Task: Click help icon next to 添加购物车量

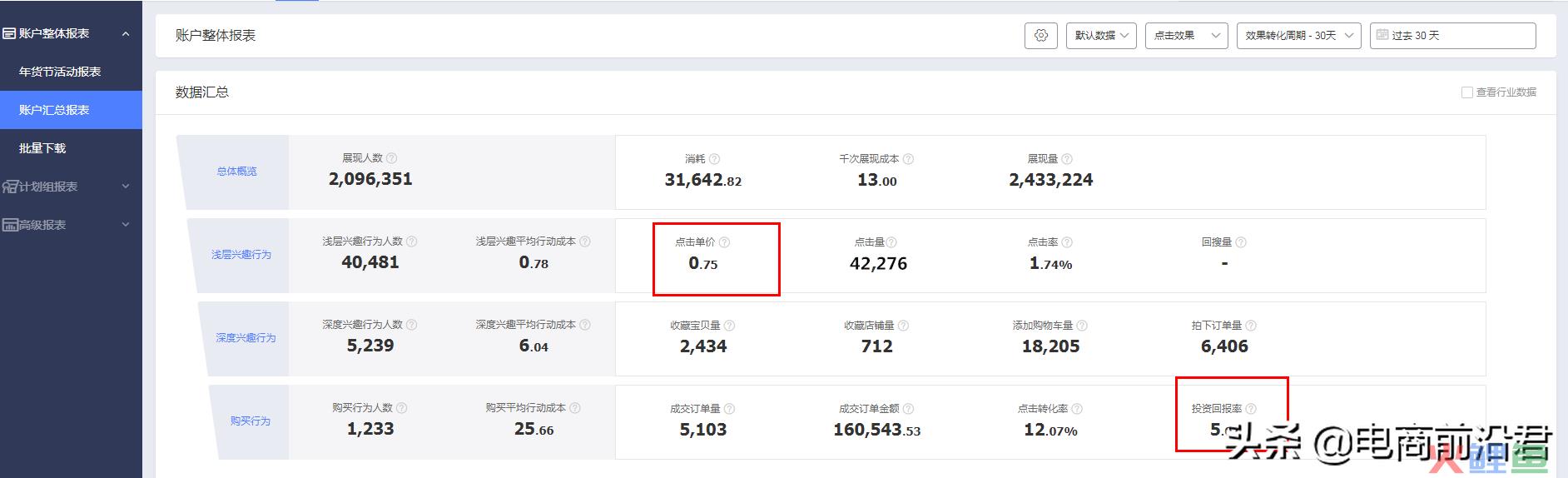Action: point(1082,326)
